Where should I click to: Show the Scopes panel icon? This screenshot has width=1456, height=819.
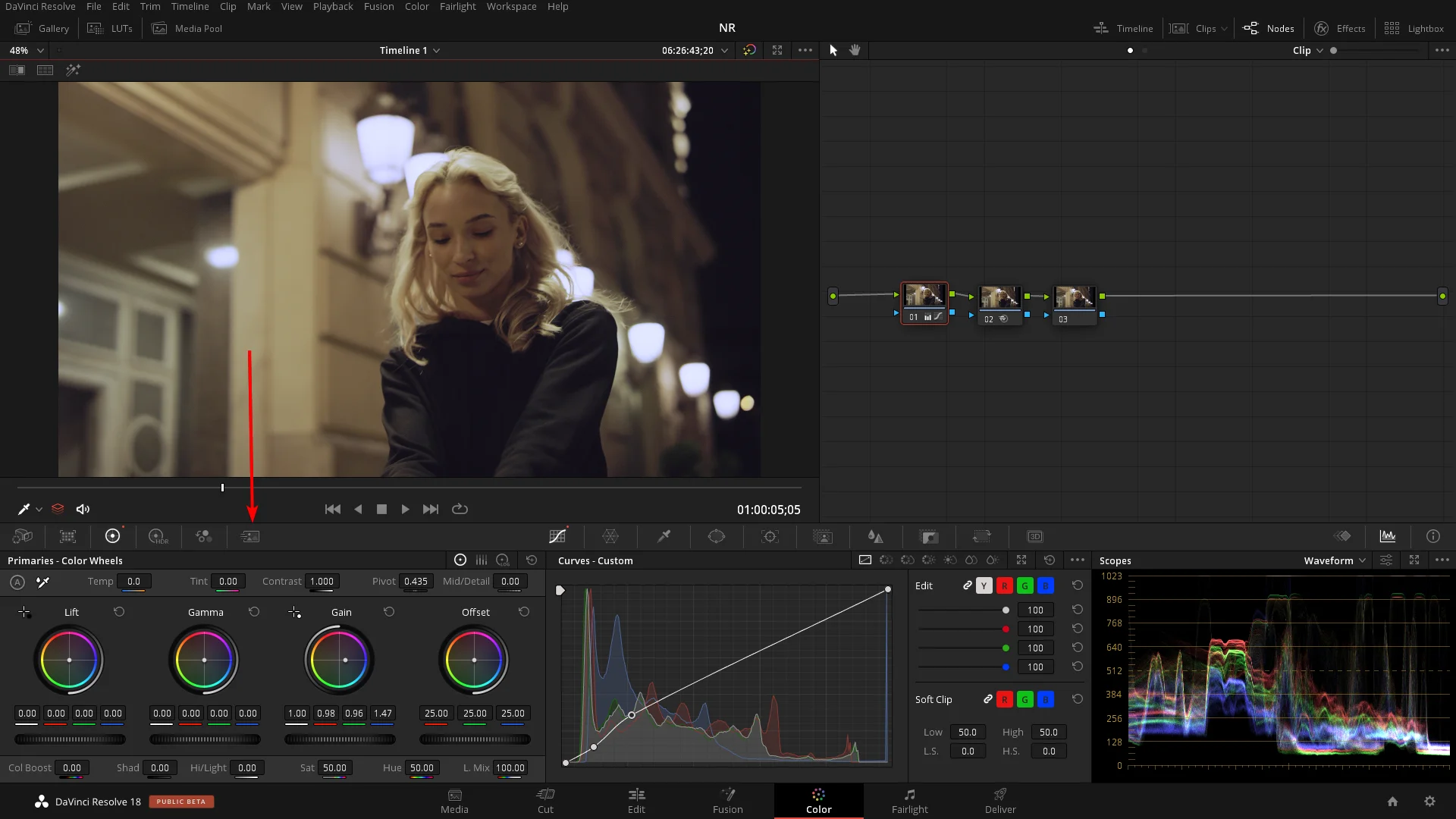pos(1388,536)
